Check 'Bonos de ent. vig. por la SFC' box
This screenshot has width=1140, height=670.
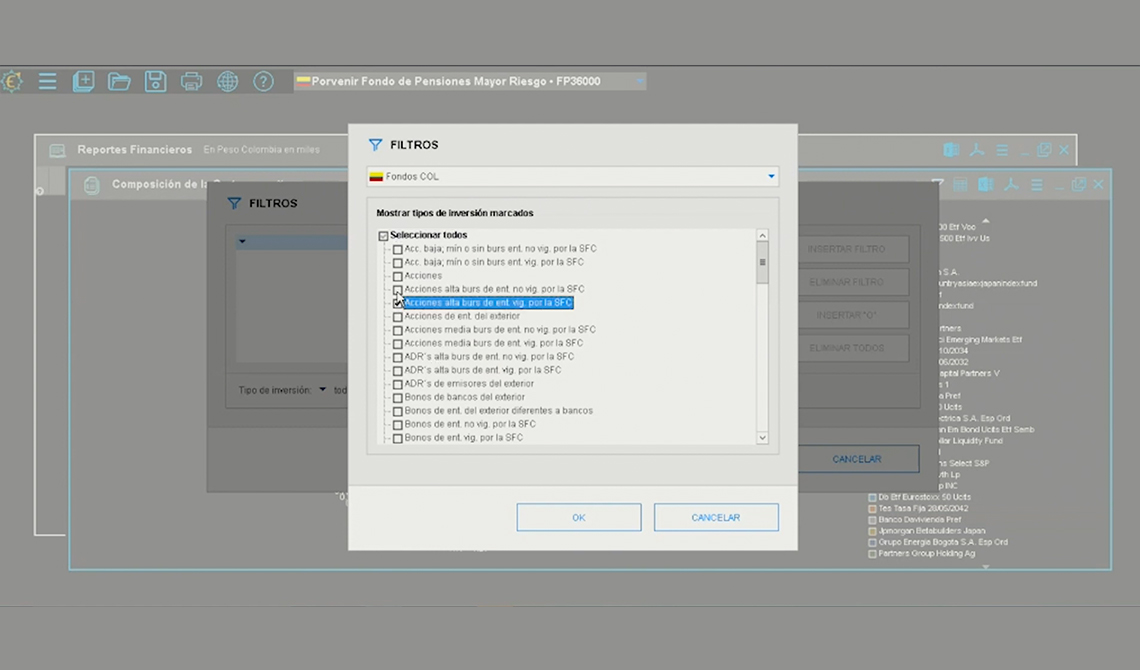398,438
